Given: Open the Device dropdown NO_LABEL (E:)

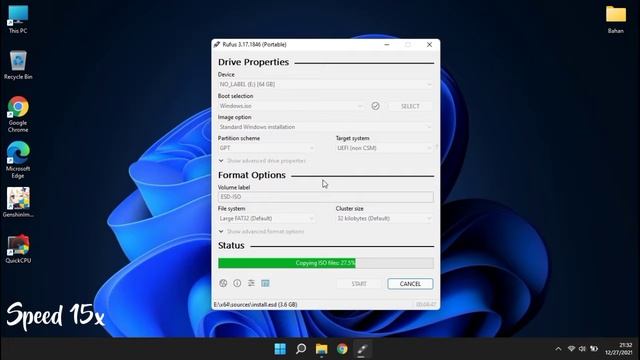Looking at the screenshot, I should (325, 84).
